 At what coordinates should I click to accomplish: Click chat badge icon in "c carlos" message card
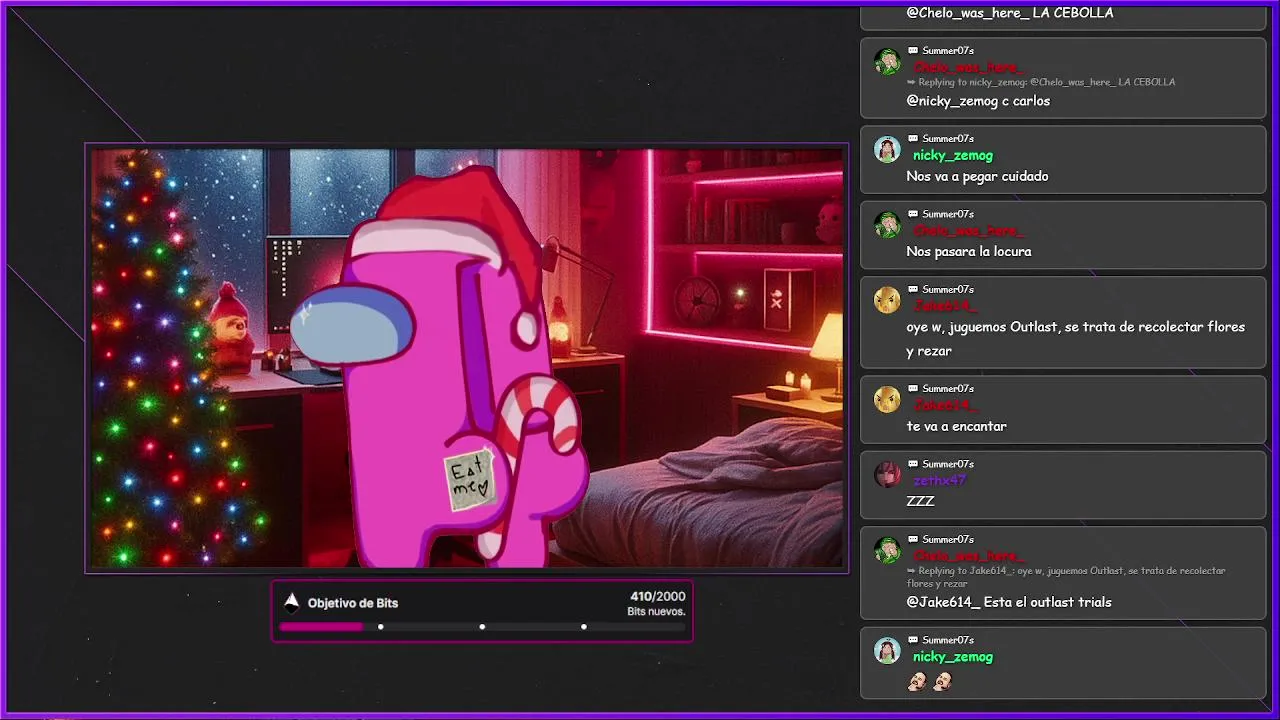point(913,50)
